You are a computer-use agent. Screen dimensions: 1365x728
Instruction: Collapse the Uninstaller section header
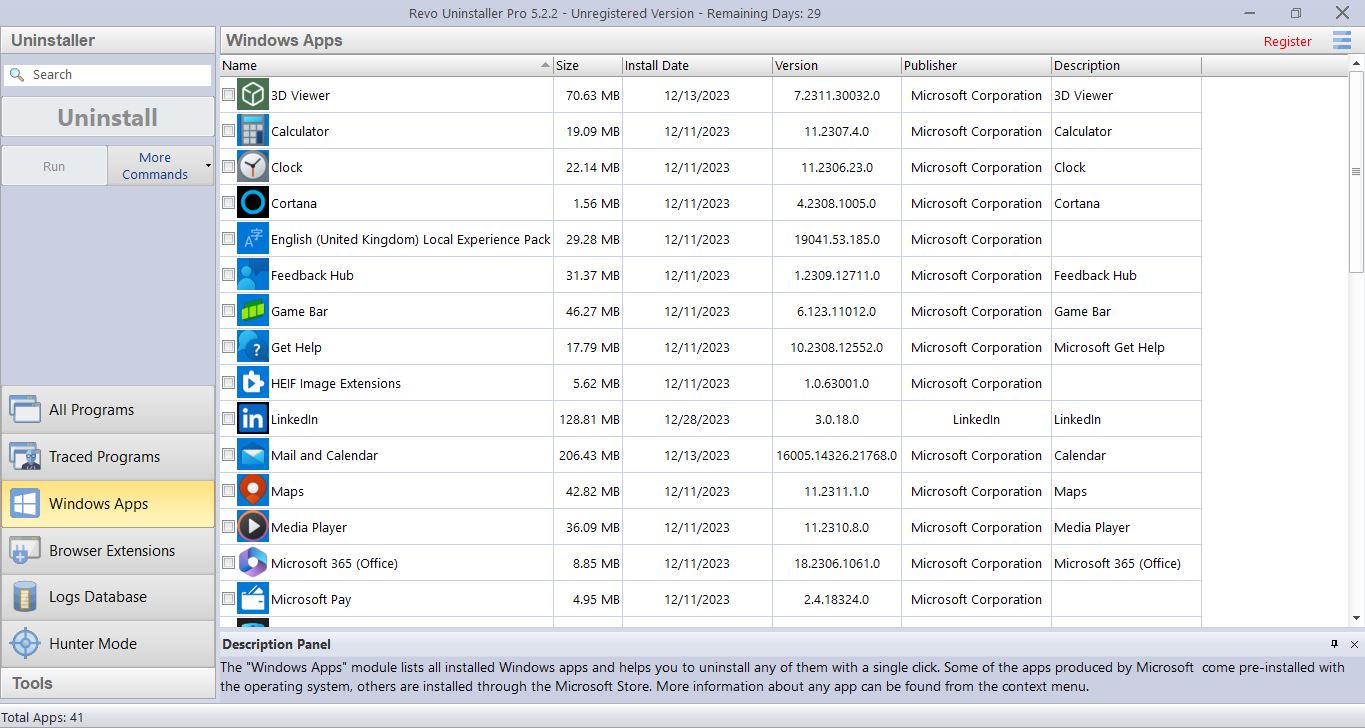[x=108, y=40]
